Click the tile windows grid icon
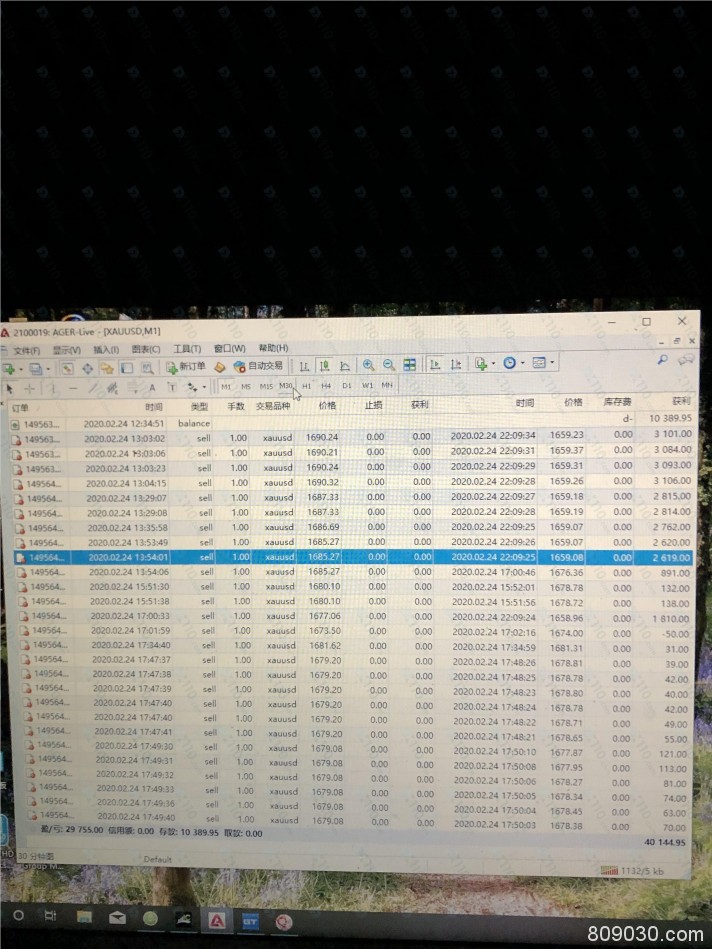 [410, 364]
